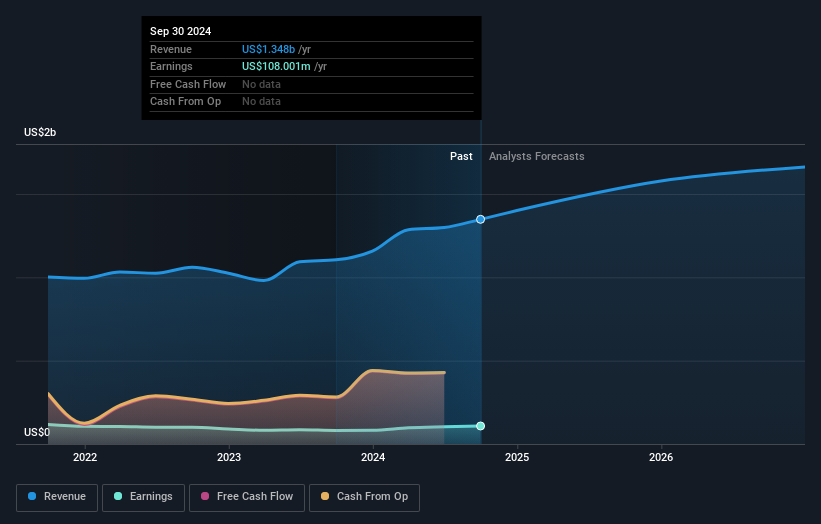Click the Cash From Op No data cell
821x524 pixels.
[261, 102]
